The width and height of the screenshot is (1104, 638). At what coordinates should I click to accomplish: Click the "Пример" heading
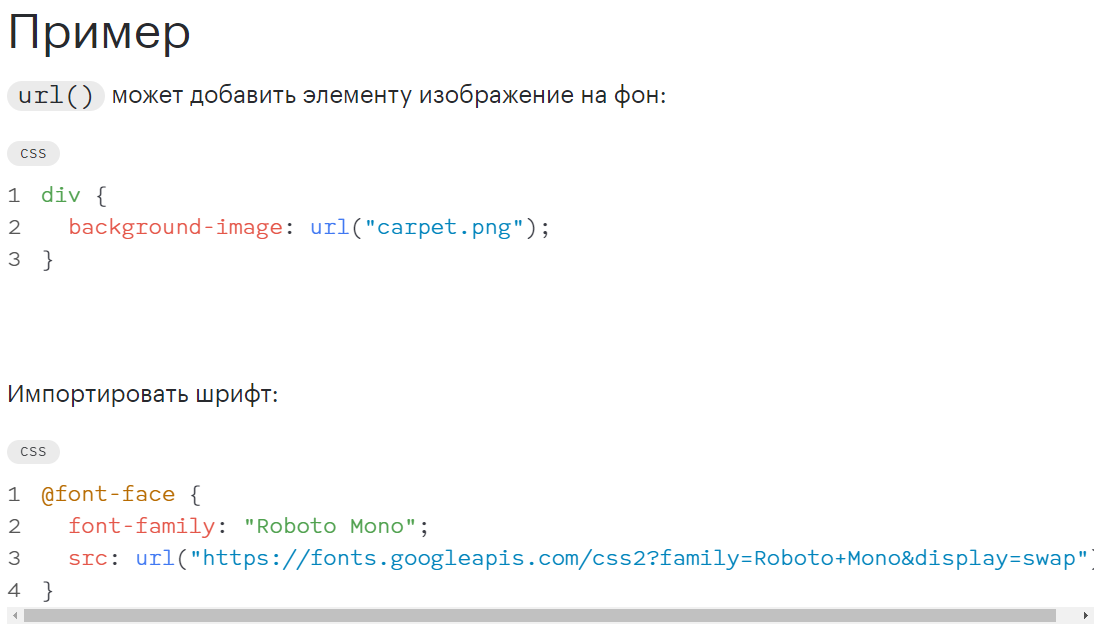click(99, 33)
